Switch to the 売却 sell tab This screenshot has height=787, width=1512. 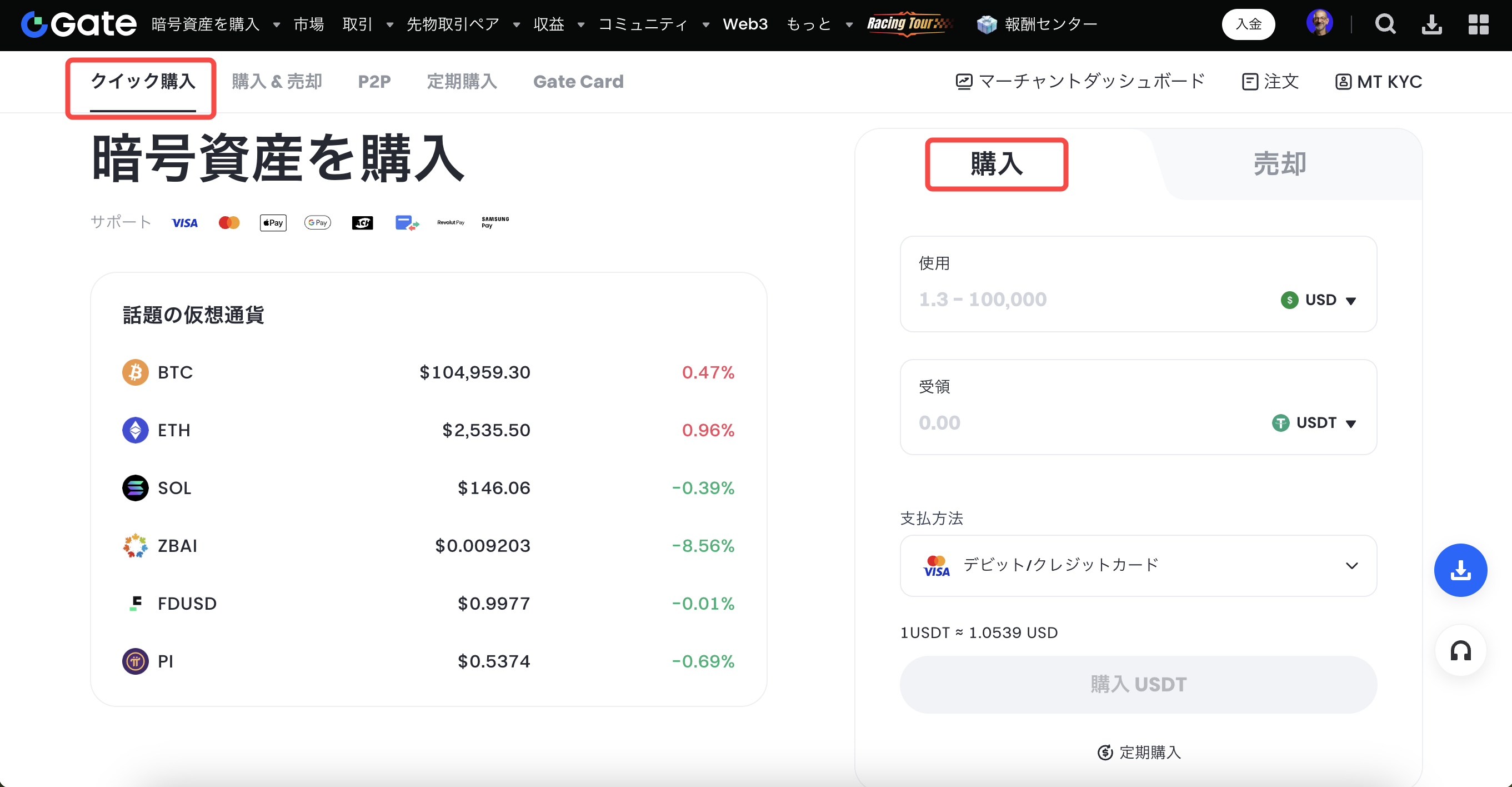[x=1280, y=164]
